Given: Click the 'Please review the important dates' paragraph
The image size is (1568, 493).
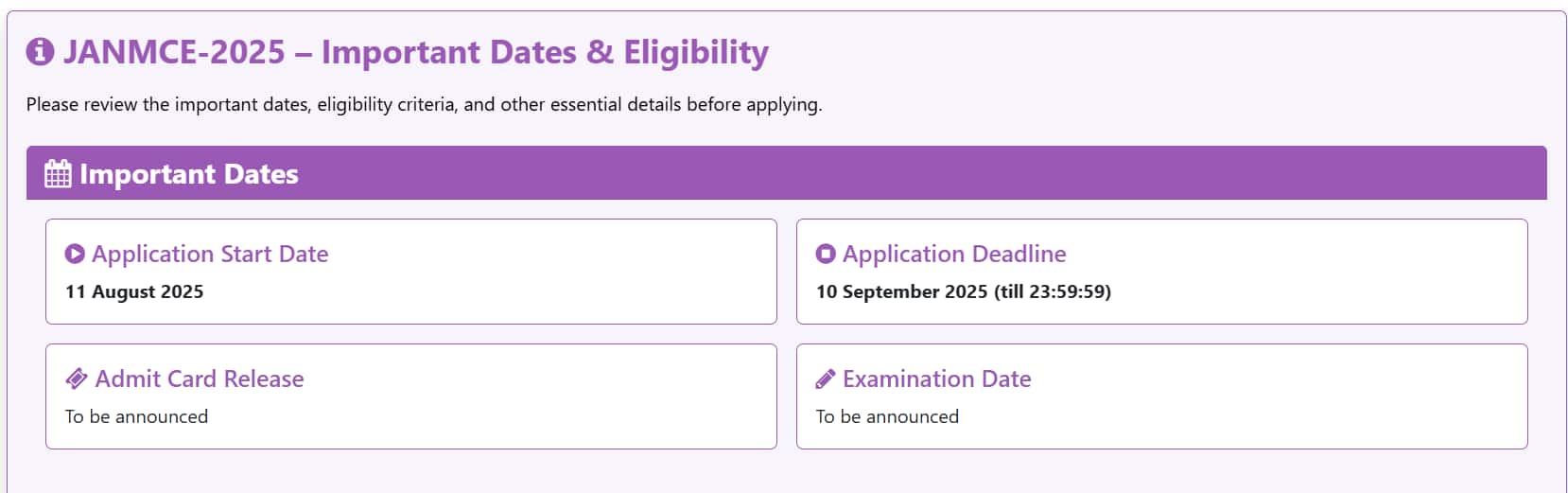Looking at the screenshot, I should 424,104.
